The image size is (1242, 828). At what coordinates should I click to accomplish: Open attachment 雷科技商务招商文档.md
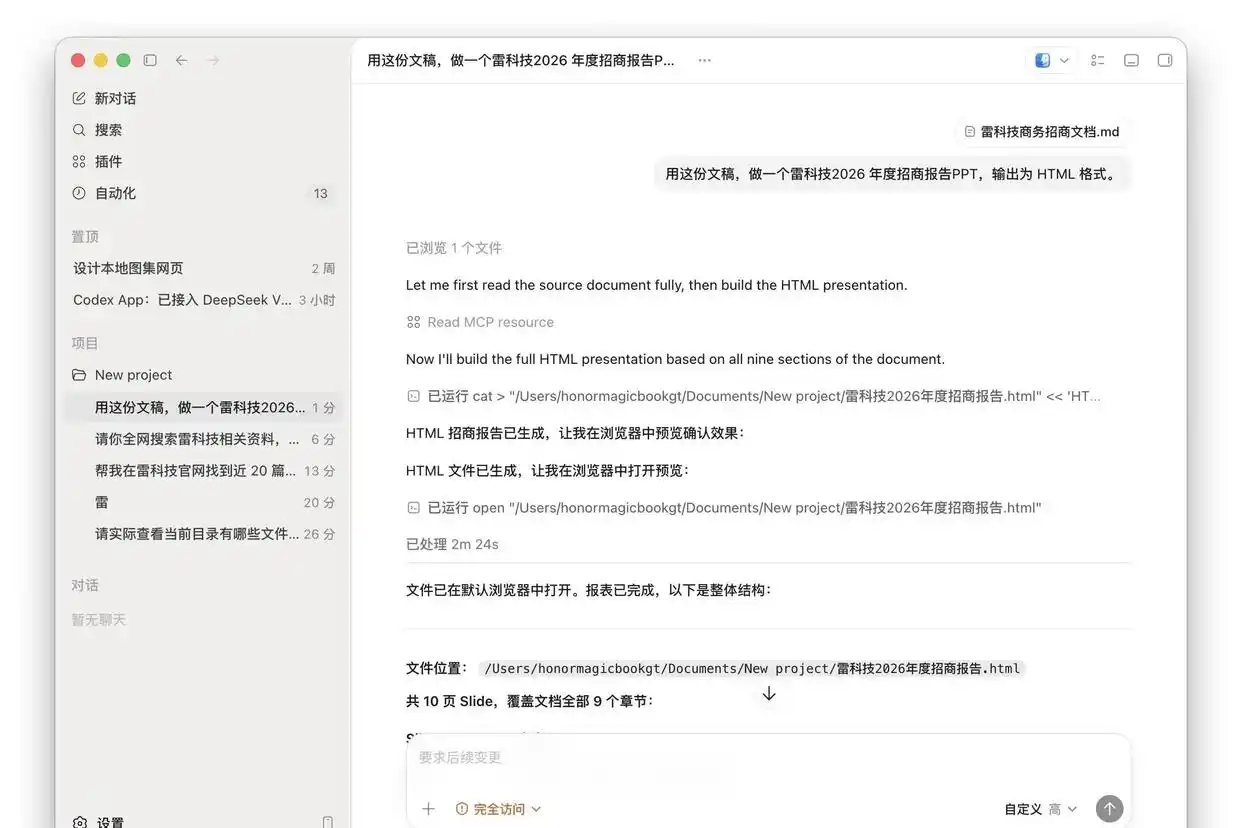pyautogui.click(x=1042, y=132)
